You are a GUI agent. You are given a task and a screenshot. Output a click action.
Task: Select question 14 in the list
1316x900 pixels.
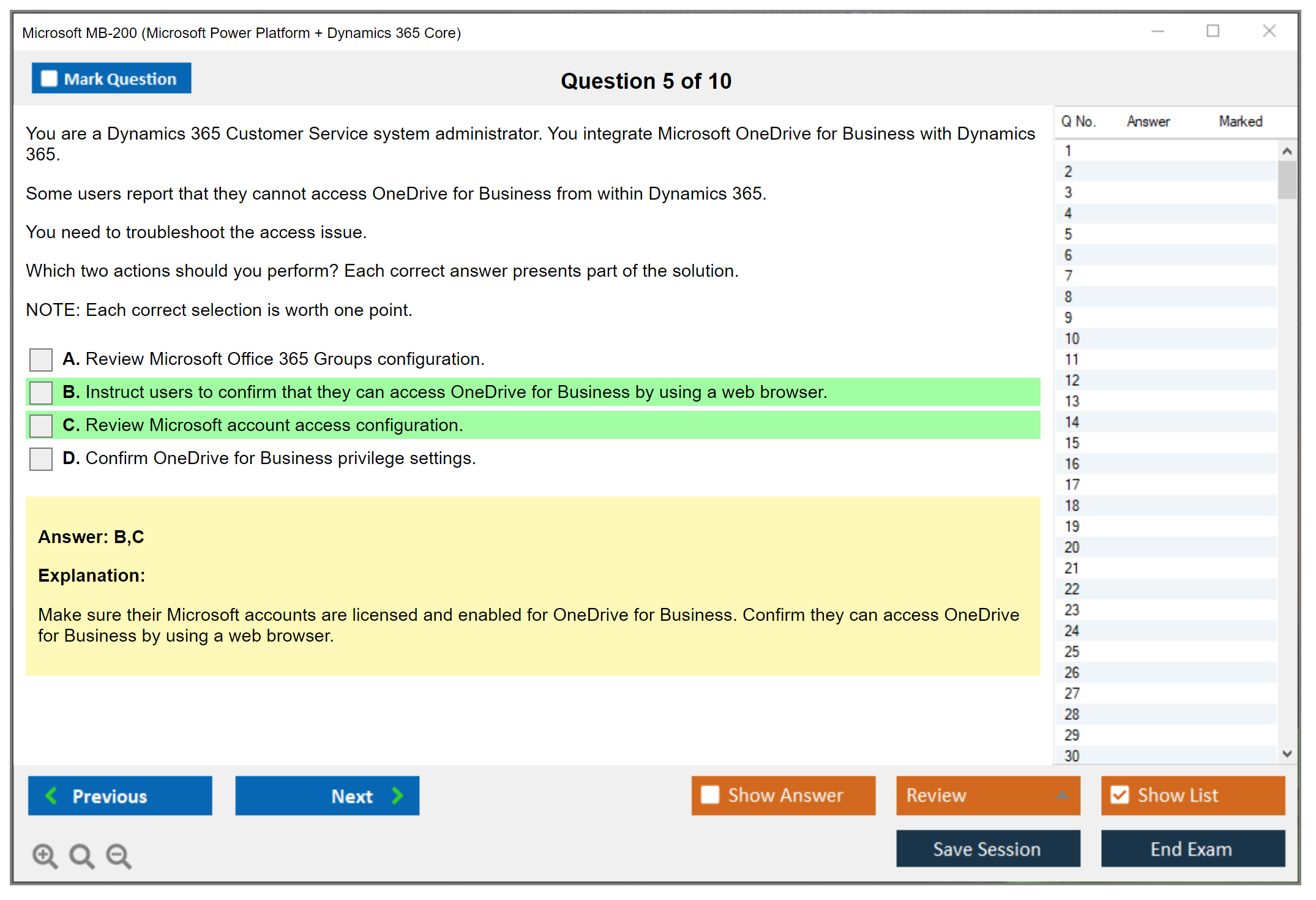coord(1072,422)
